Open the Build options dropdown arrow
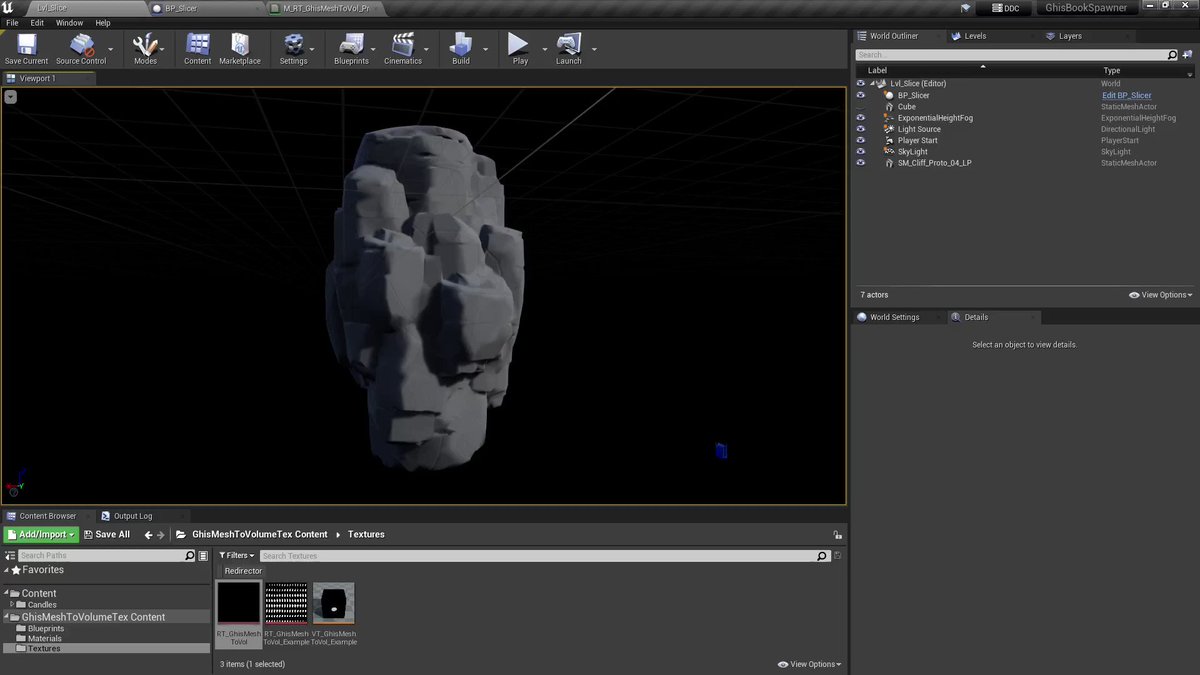 click(x=486, y=48)
